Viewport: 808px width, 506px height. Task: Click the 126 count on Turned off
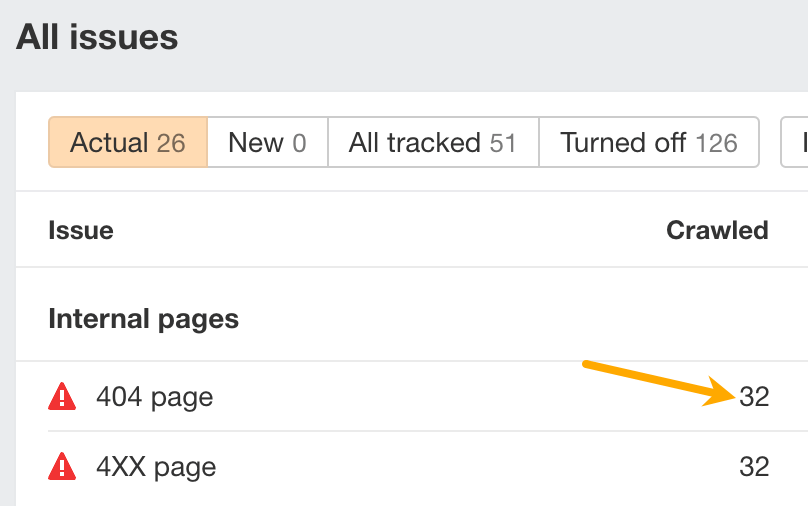tap(716, 142)
